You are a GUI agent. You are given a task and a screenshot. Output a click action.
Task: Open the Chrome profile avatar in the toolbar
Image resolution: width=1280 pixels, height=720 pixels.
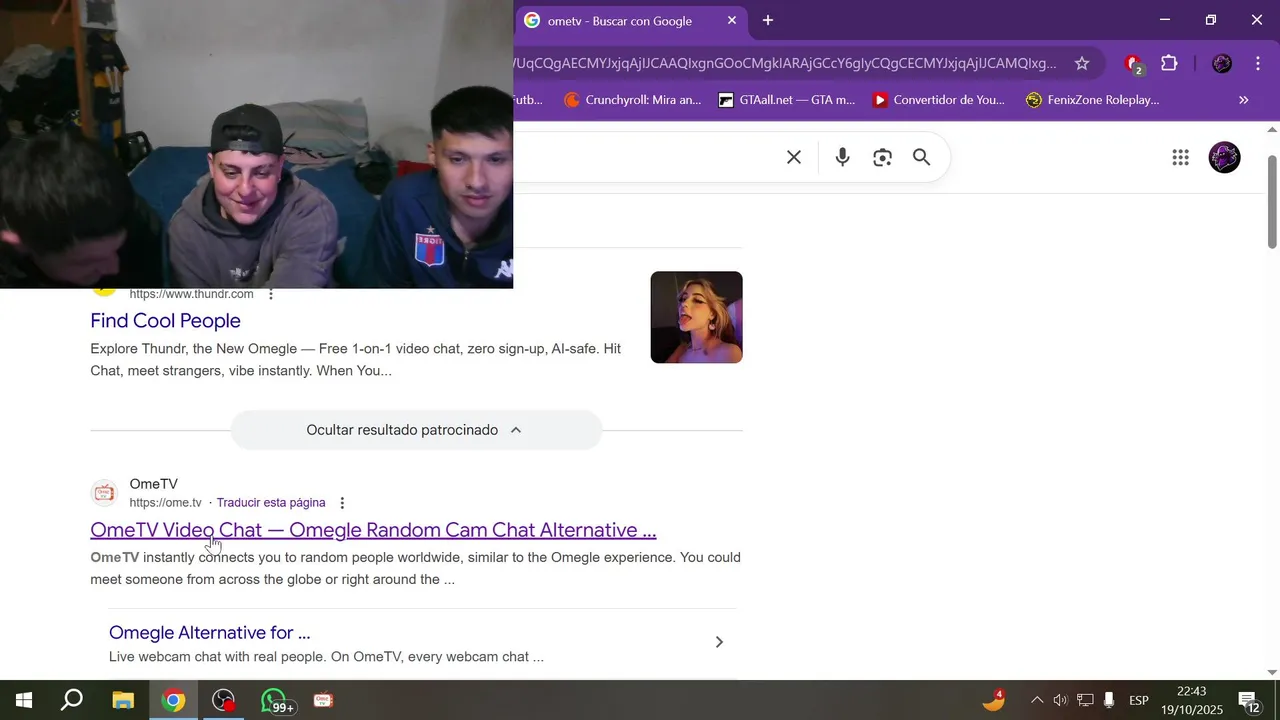click(1222, 63)
